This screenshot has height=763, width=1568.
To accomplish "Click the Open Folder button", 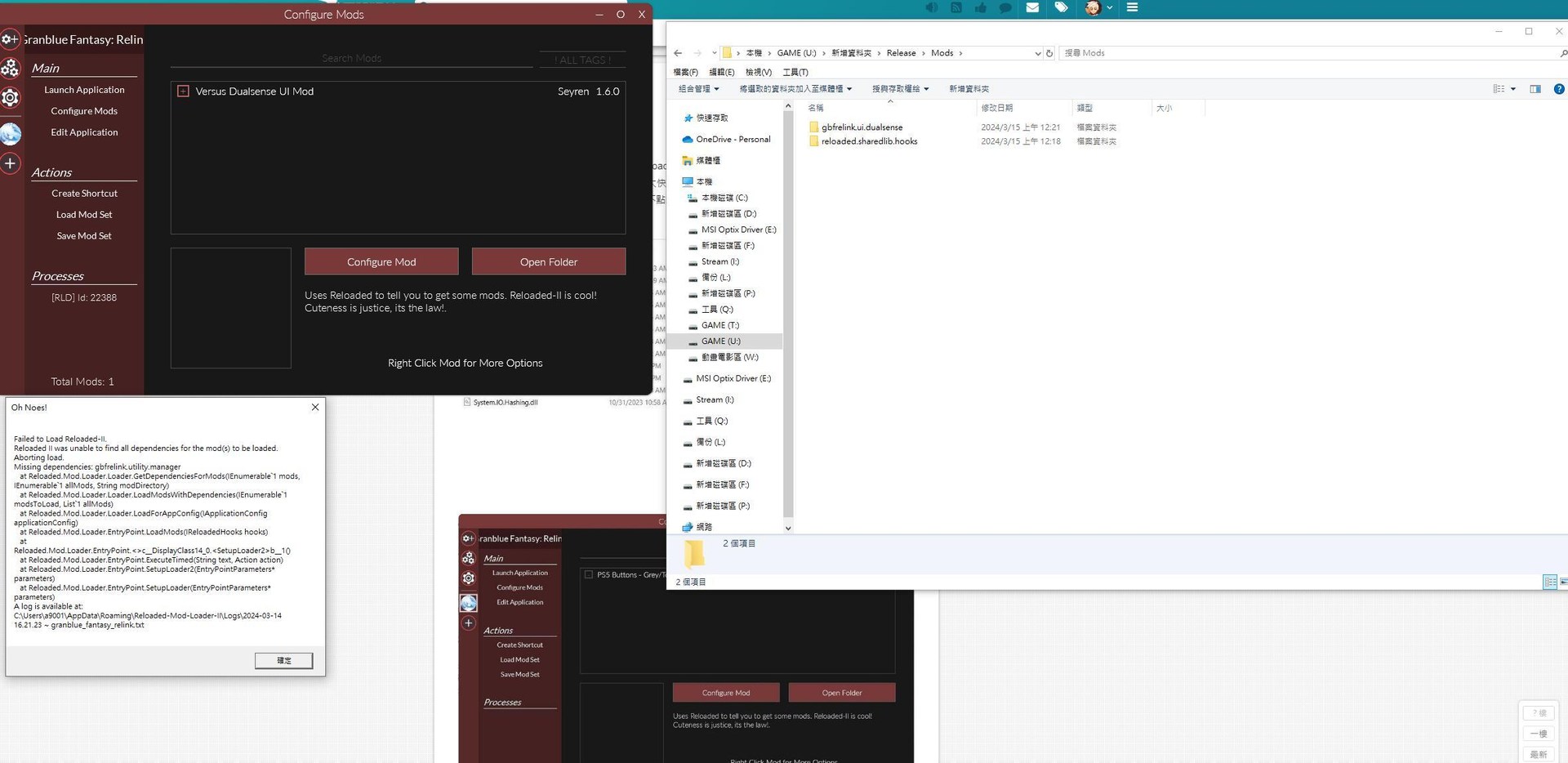I will coord(548,261).
